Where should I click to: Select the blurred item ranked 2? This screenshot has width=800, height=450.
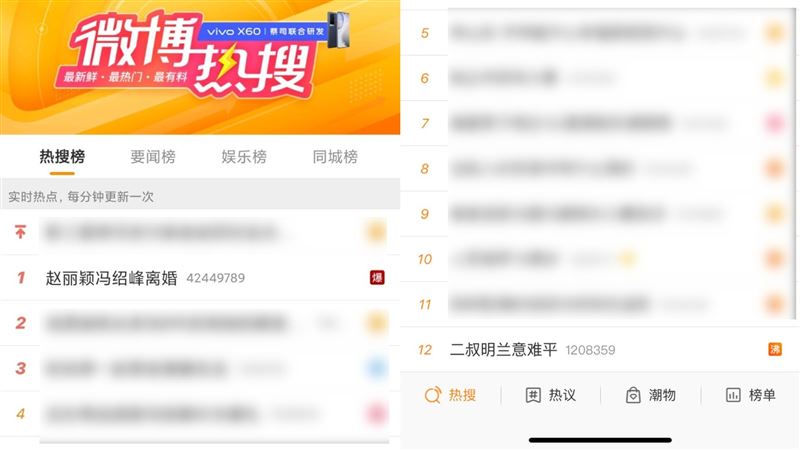coord(200,323)
